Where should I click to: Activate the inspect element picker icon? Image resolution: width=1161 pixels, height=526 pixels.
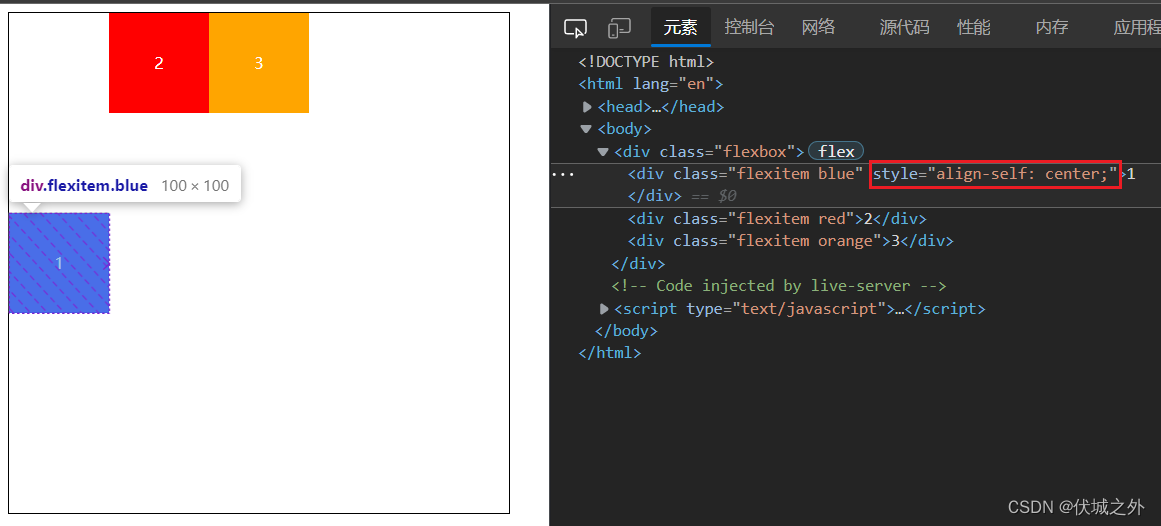(575, 28)
